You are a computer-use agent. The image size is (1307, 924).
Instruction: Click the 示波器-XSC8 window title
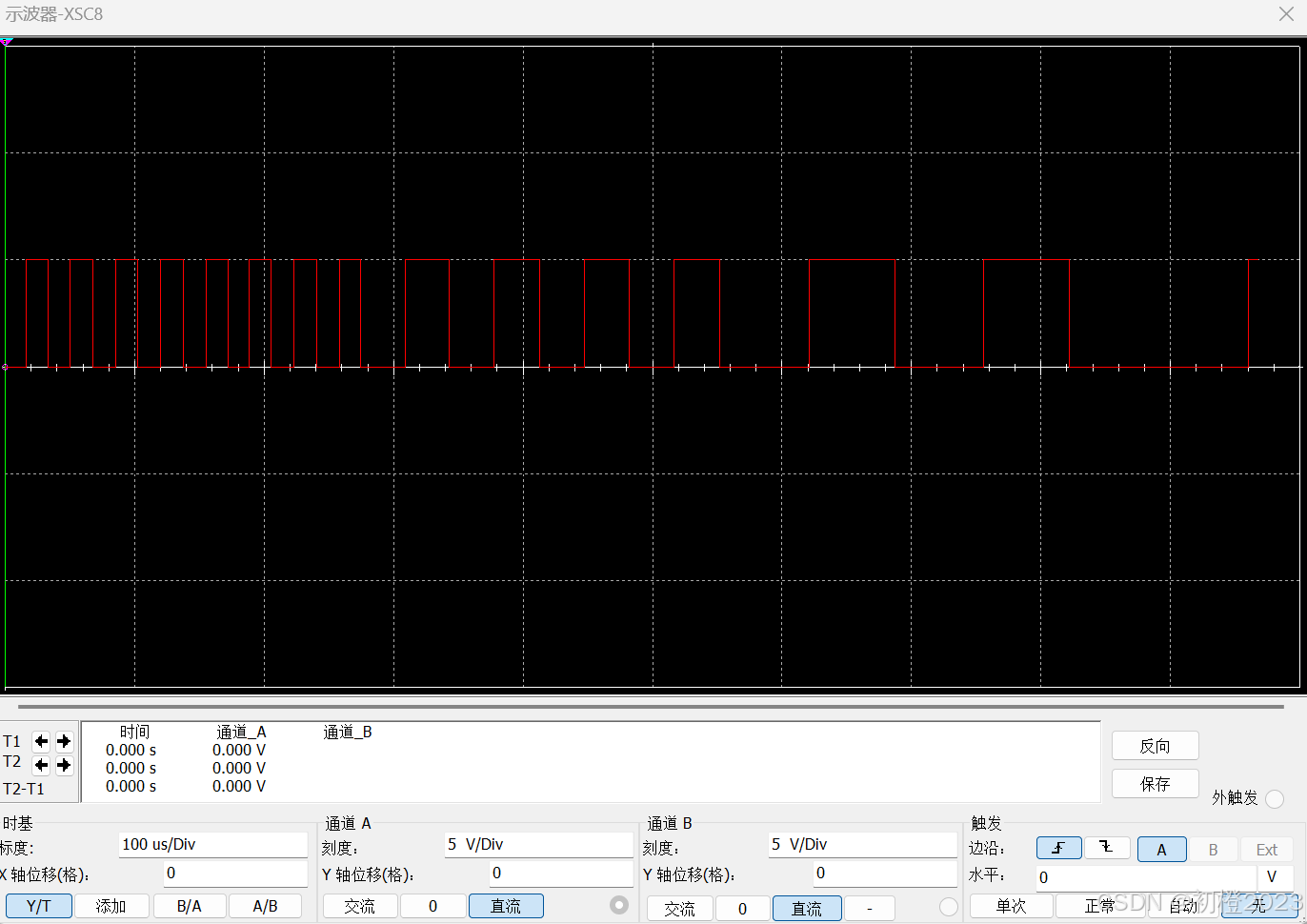(53, 14)
